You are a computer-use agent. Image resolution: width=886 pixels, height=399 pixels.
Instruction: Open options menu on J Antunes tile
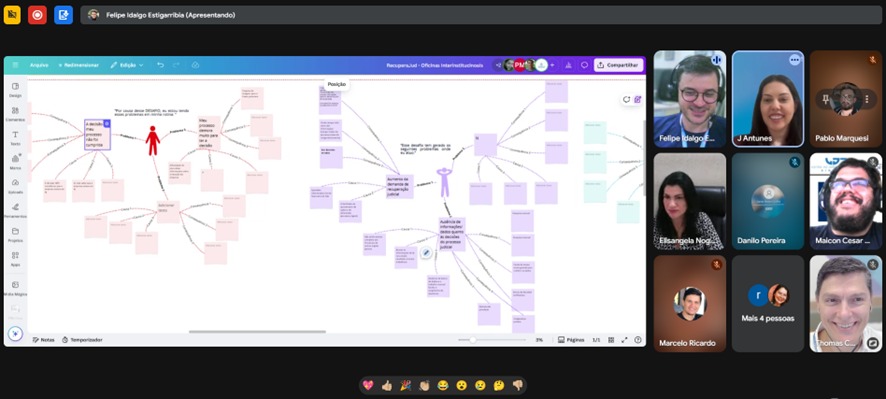[794, 59]
